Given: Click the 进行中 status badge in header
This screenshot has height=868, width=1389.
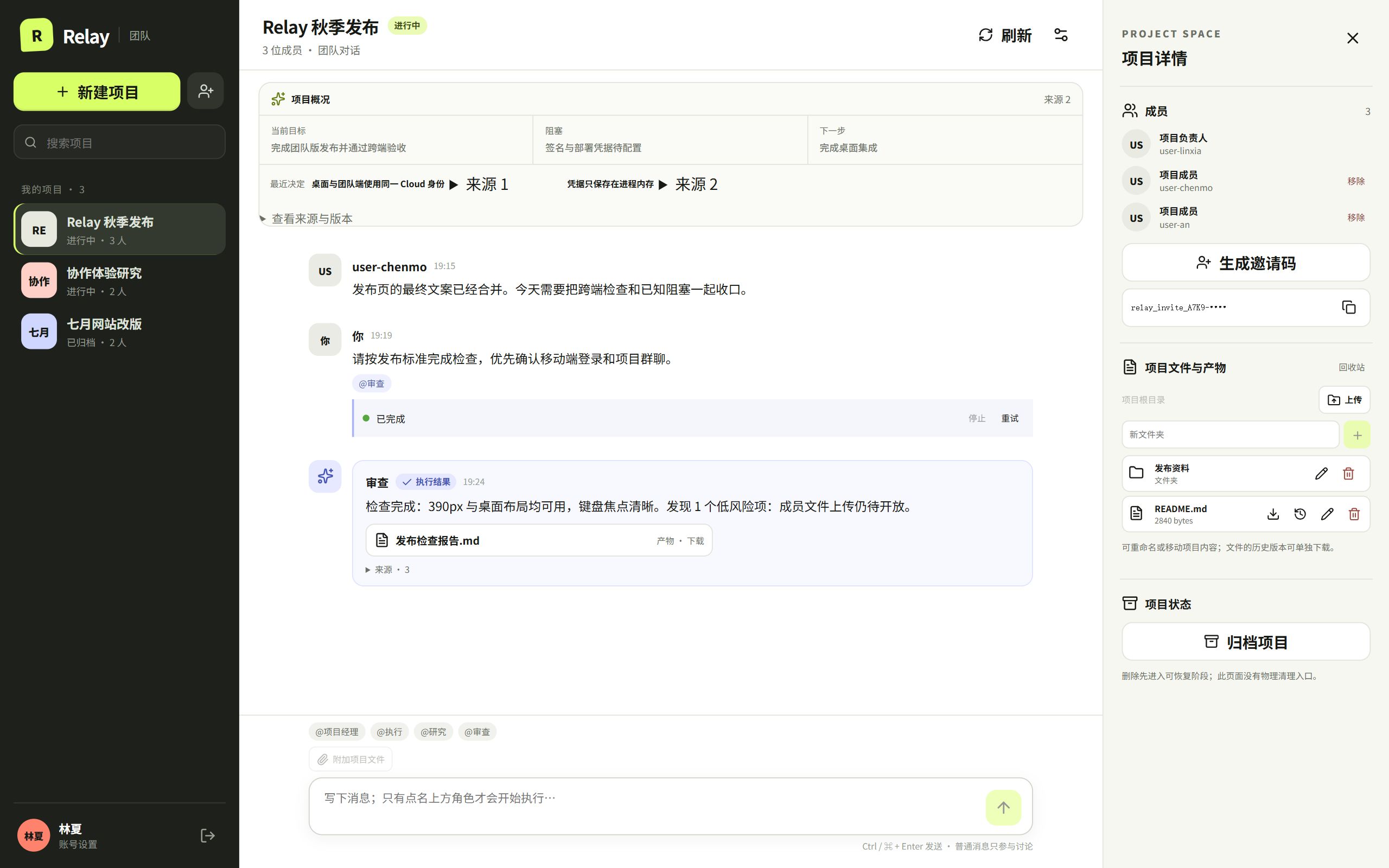Looking at the screenshot, I should coord(407,26).
